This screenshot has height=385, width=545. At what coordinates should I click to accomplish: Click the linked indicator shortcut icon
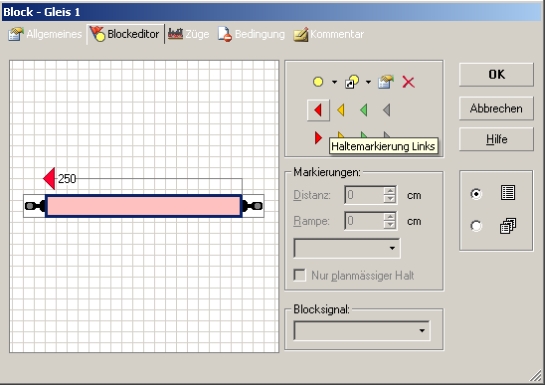pyautogui.click(x=352, y=82)
